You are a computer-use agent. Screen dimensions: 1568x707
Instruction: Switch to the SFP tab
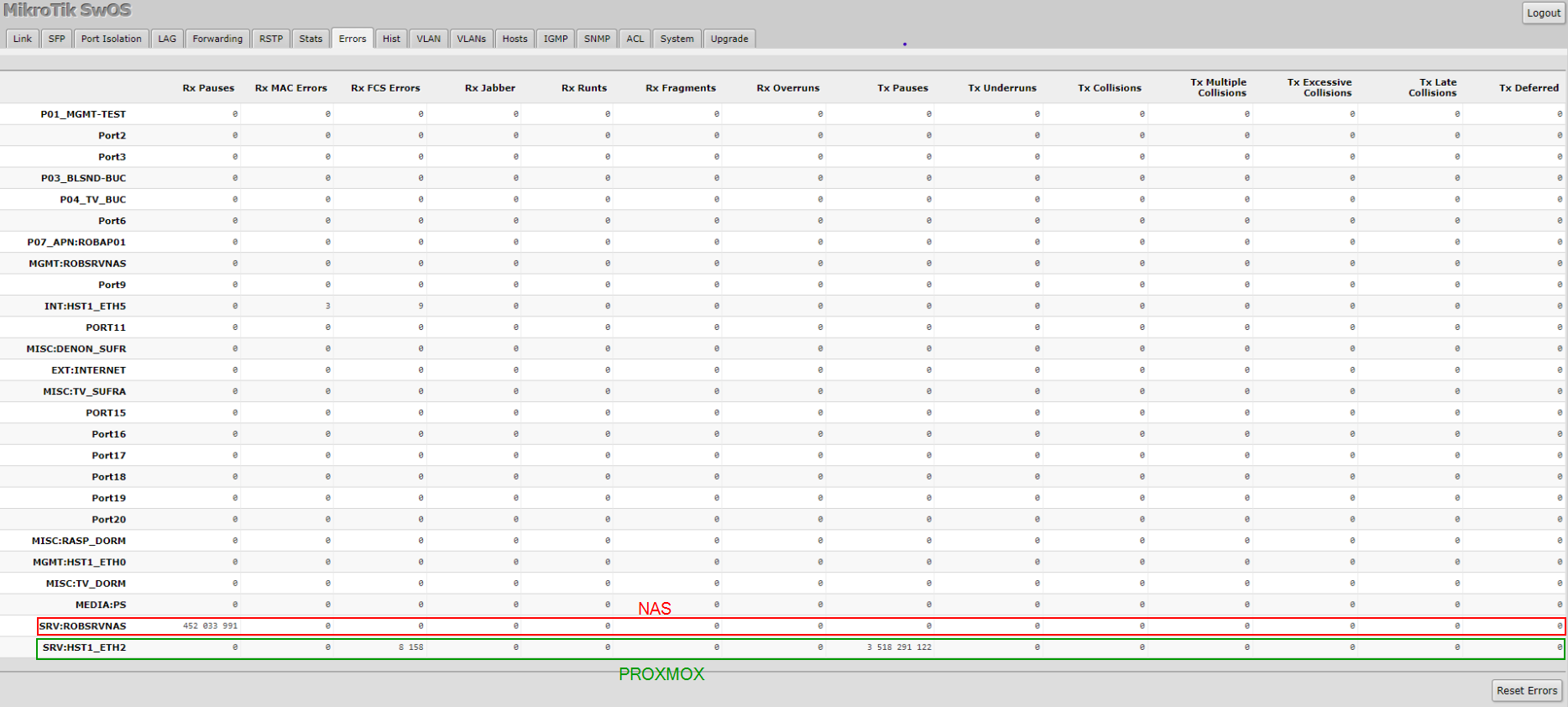[x=56, y=39]
